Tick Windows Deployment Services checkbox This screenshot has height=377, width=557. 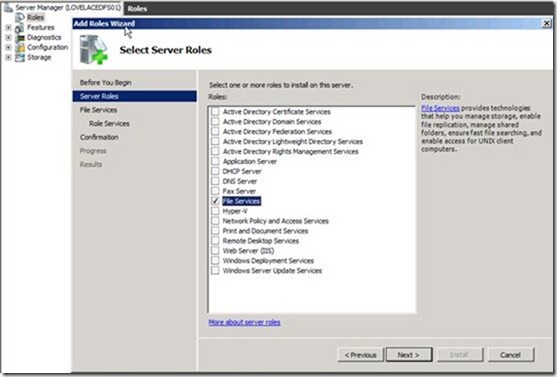tap(215, 261)
